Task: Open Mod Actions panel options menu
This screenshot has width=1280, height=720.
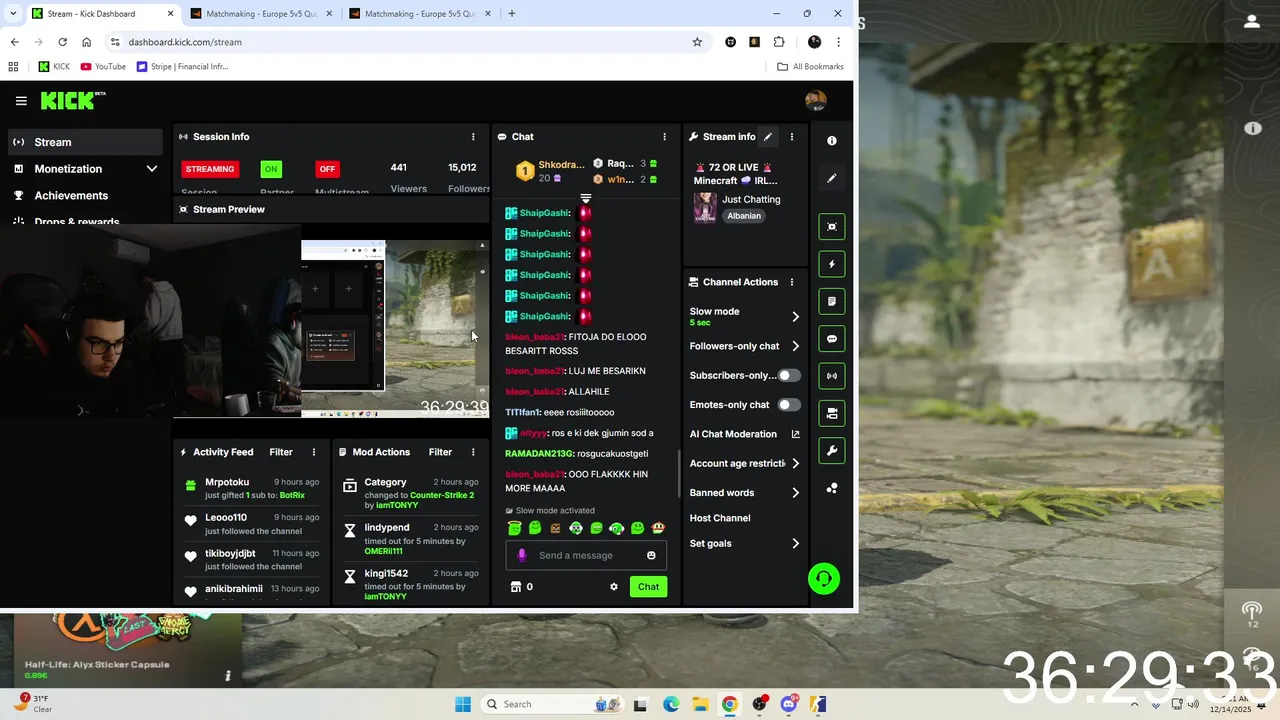Action: click(x=473, y=452)
